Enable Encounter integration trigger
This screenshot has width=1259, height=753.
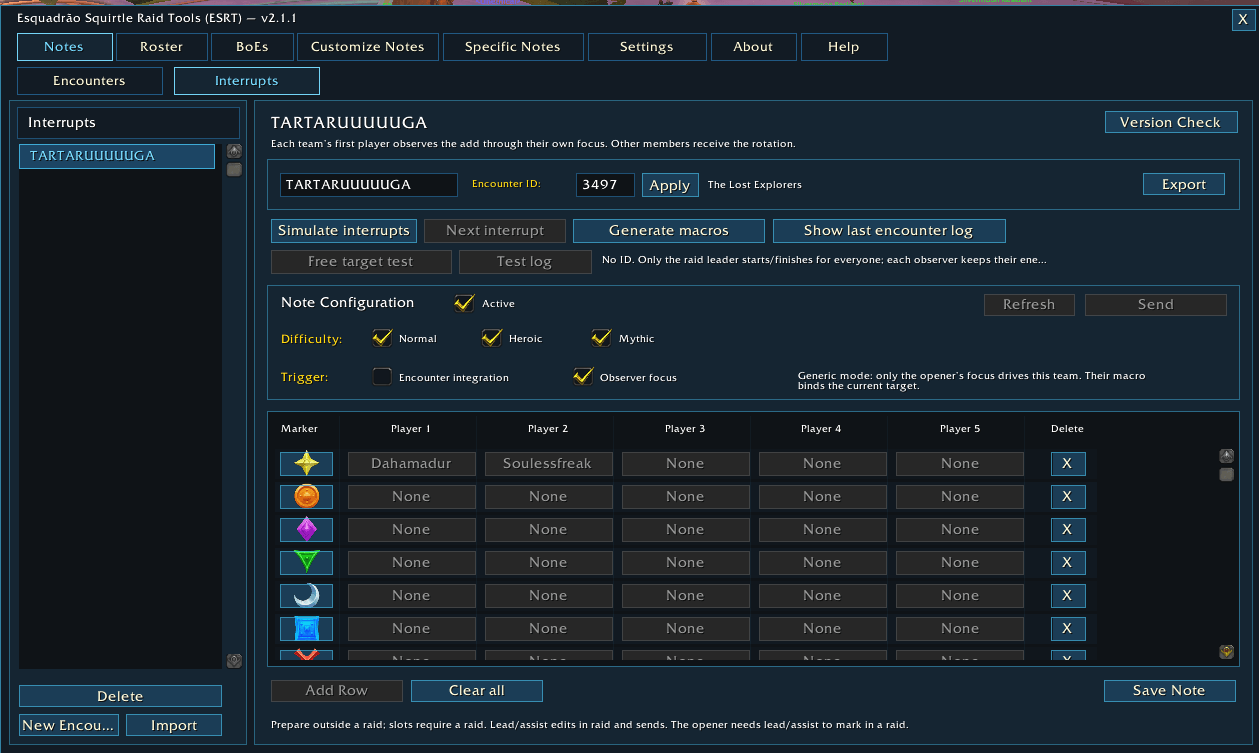(x=382, y=377)
